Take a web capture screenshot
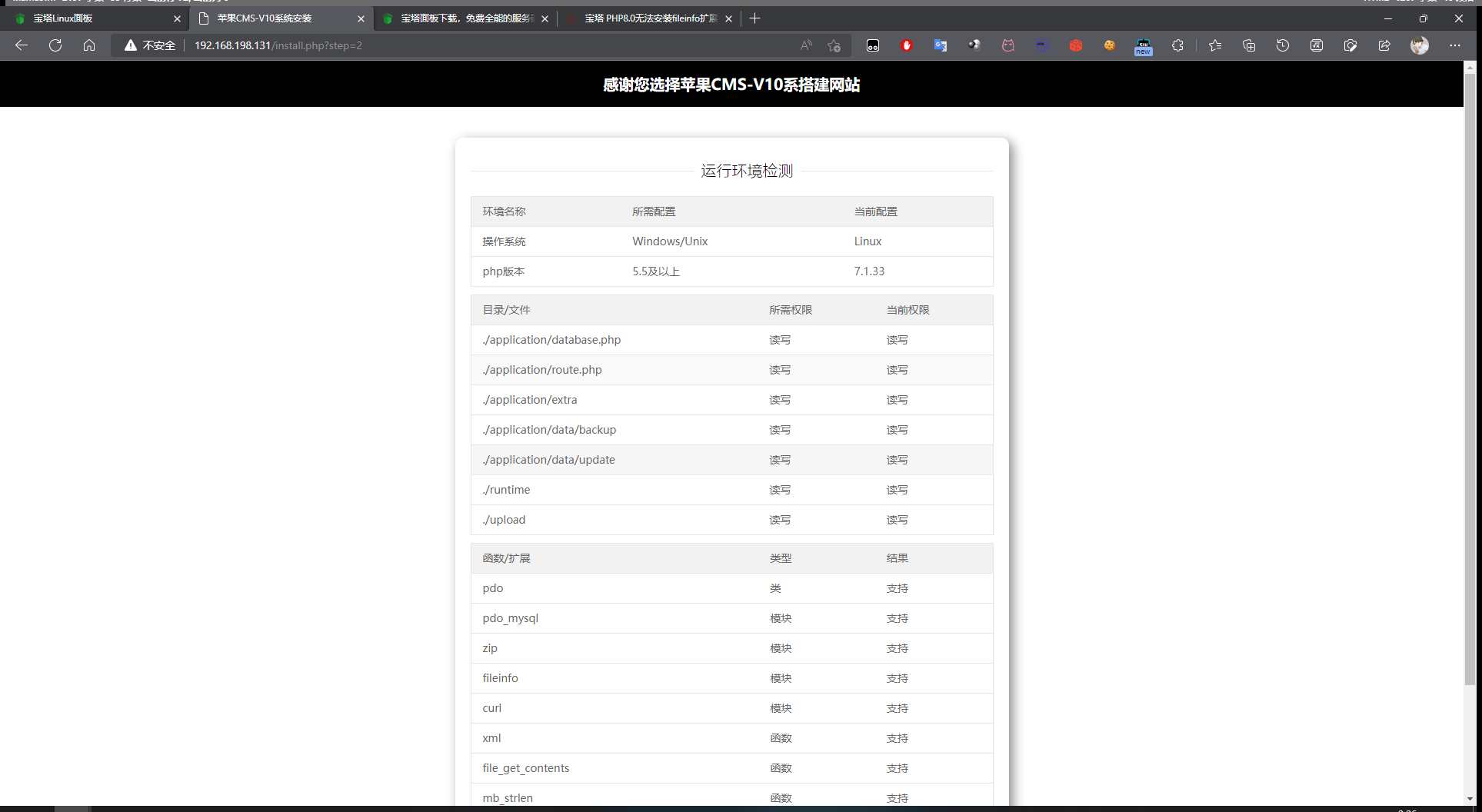The image size is (1482, 812). click(1350, 45)
